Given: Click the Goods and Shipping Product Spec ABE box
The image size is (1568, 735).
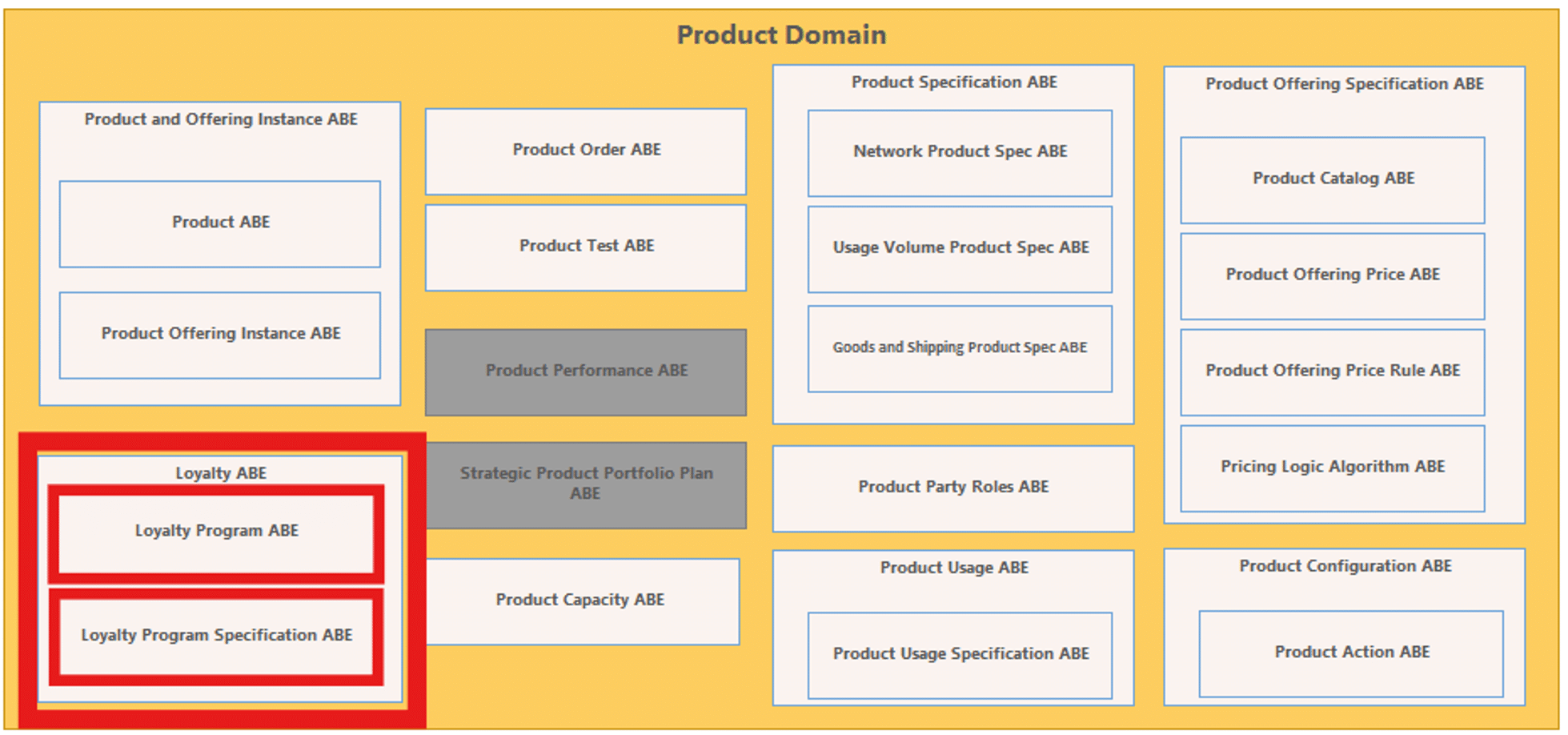Looking at the screenshot, I should click(960, 348).
